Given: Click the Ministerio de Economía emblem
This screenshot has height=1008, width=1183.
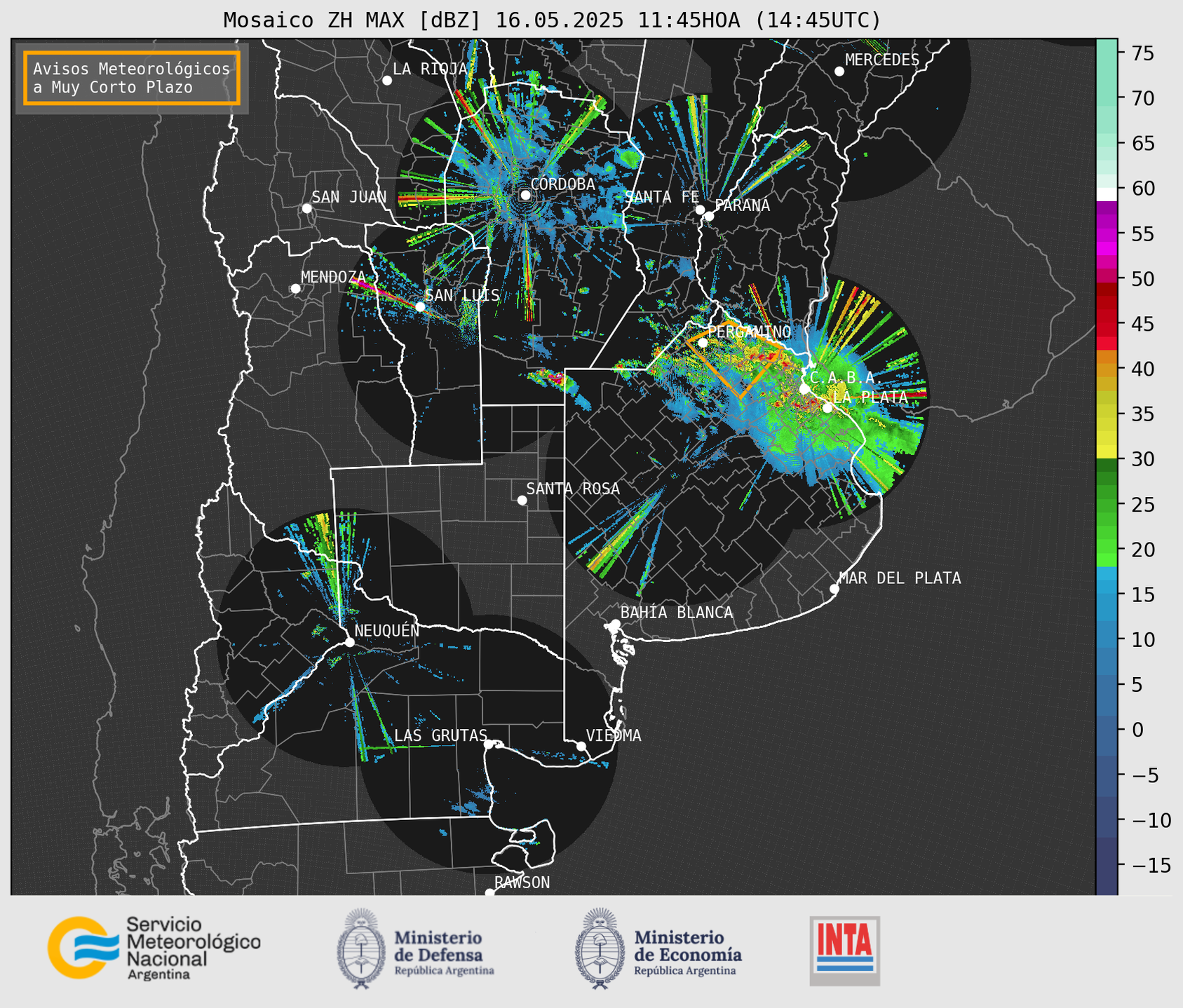Looking at the screenshot, I should 600,948.
